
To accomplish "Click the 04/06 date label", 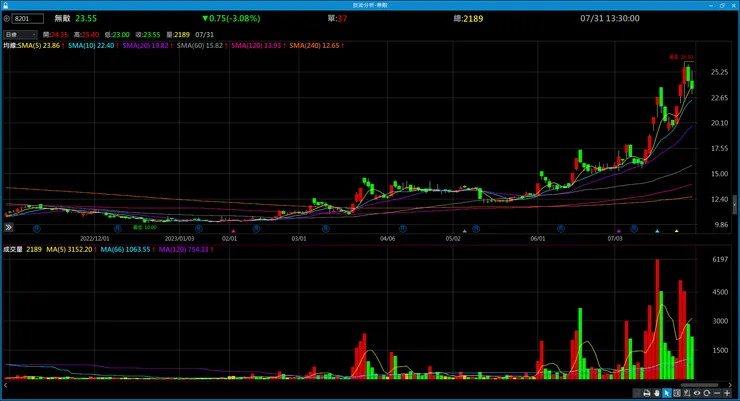I will [387, 239].
